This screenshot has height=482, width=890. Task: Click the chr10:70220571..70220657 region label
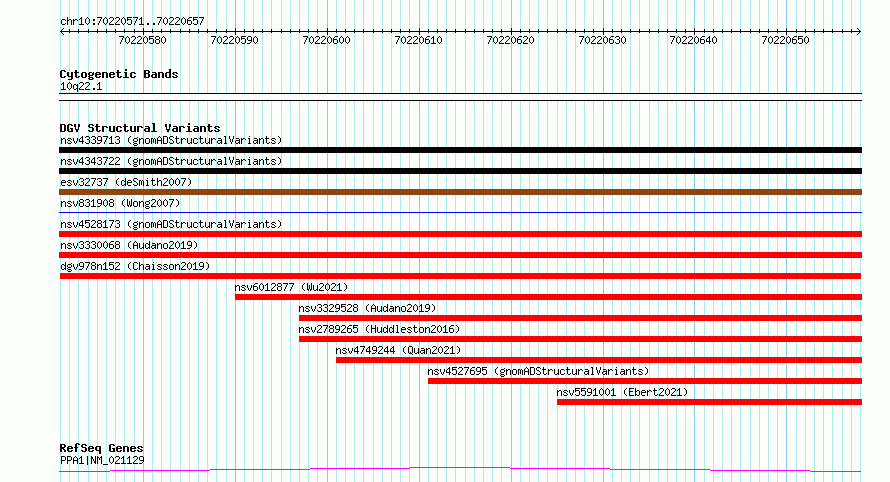tap(132, 21)
